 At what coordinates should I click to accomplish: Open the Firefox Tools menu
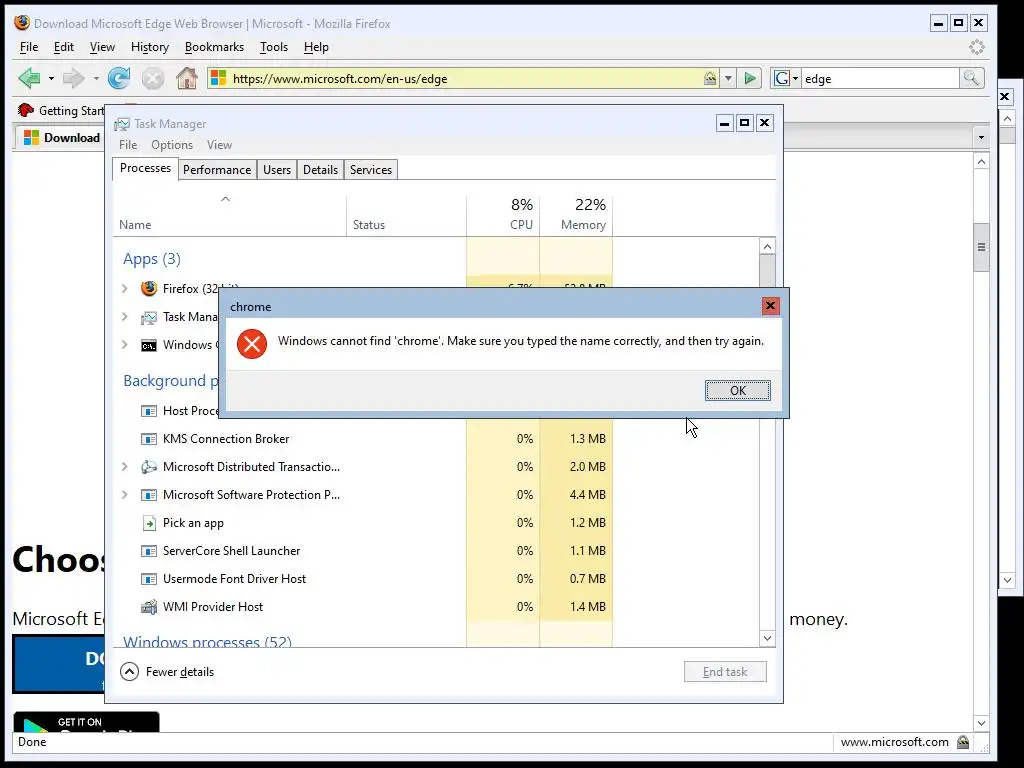tap(274, 47)
